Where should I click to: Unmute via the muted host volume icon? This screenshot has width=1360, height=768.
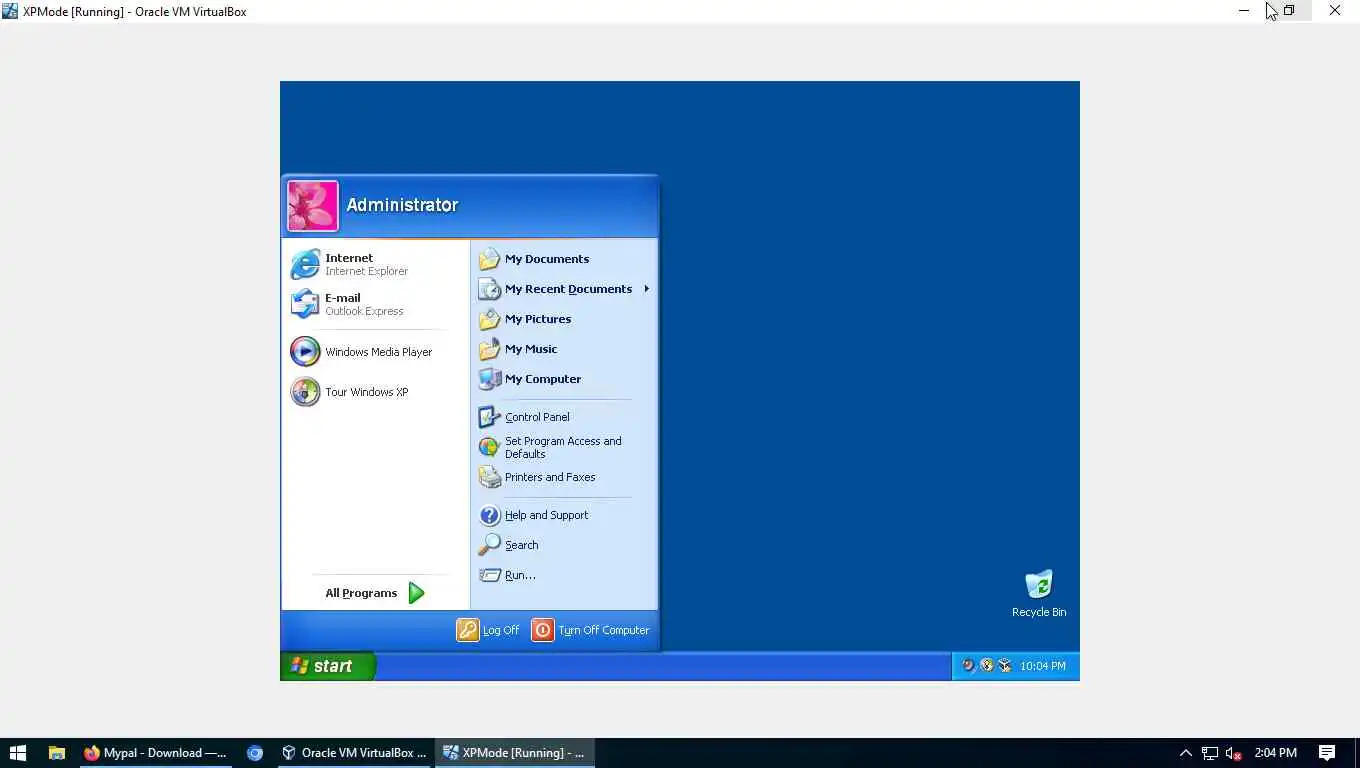1234,753
